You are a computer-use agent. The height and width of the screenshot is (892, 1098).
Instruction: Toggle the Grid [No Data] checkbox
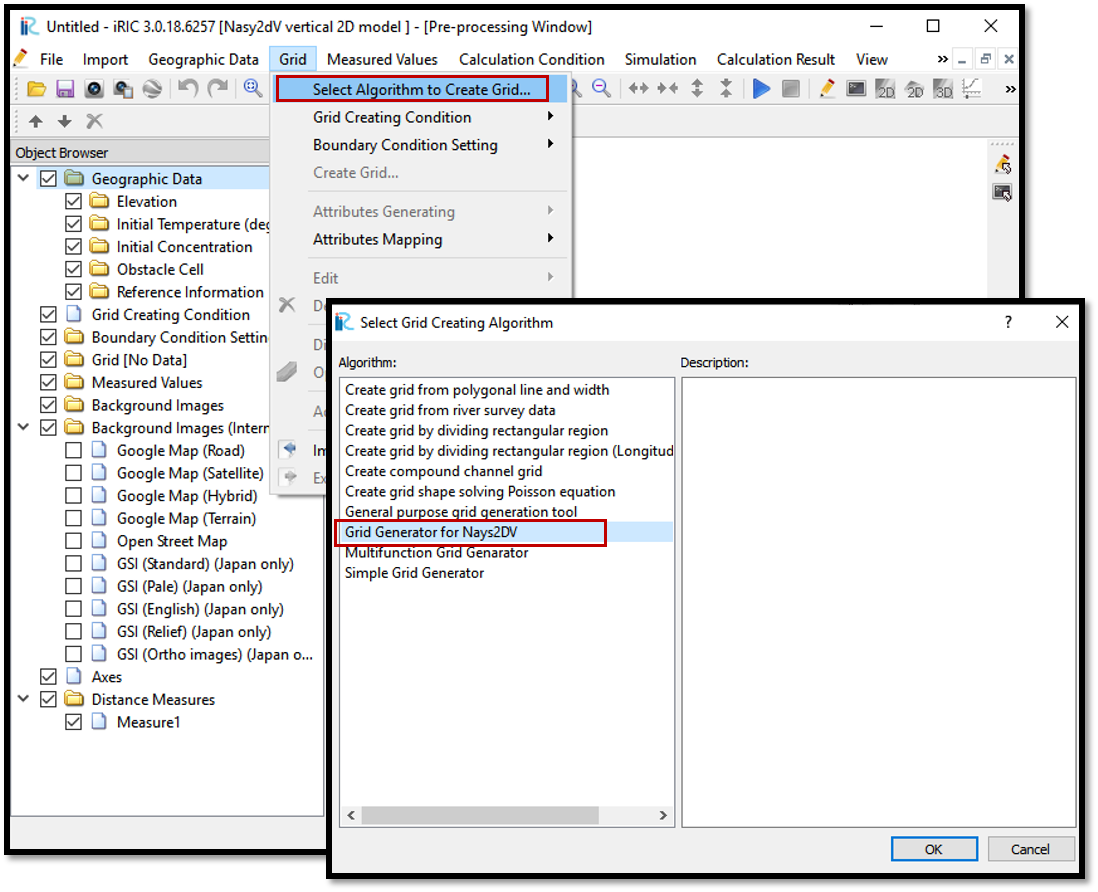(x=48, y=360)
